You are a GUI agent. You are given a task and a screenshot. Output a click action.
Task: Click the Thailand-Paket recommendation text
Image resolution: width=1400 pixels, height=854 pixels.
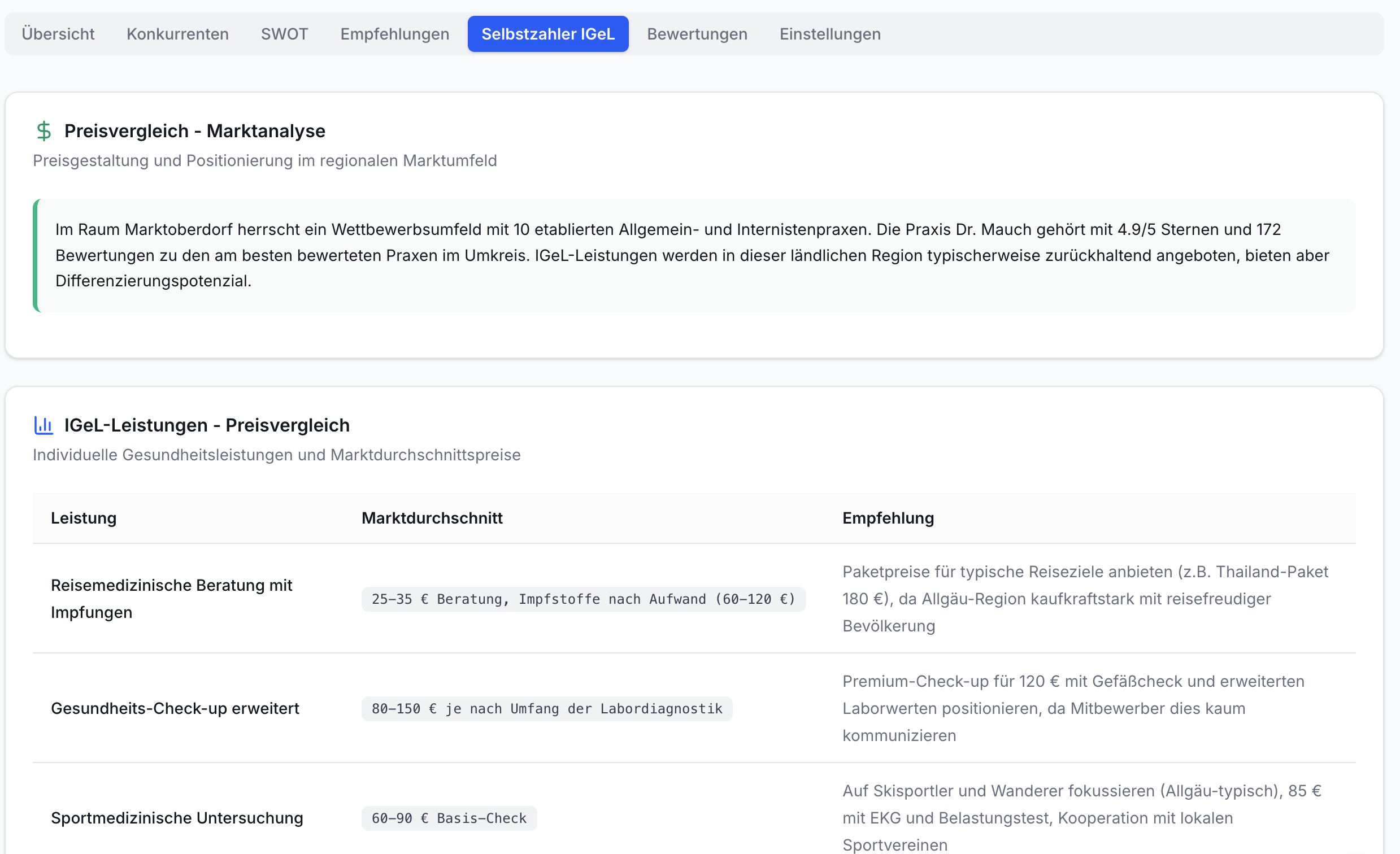pyautogui.click(x=1085, y=598)
